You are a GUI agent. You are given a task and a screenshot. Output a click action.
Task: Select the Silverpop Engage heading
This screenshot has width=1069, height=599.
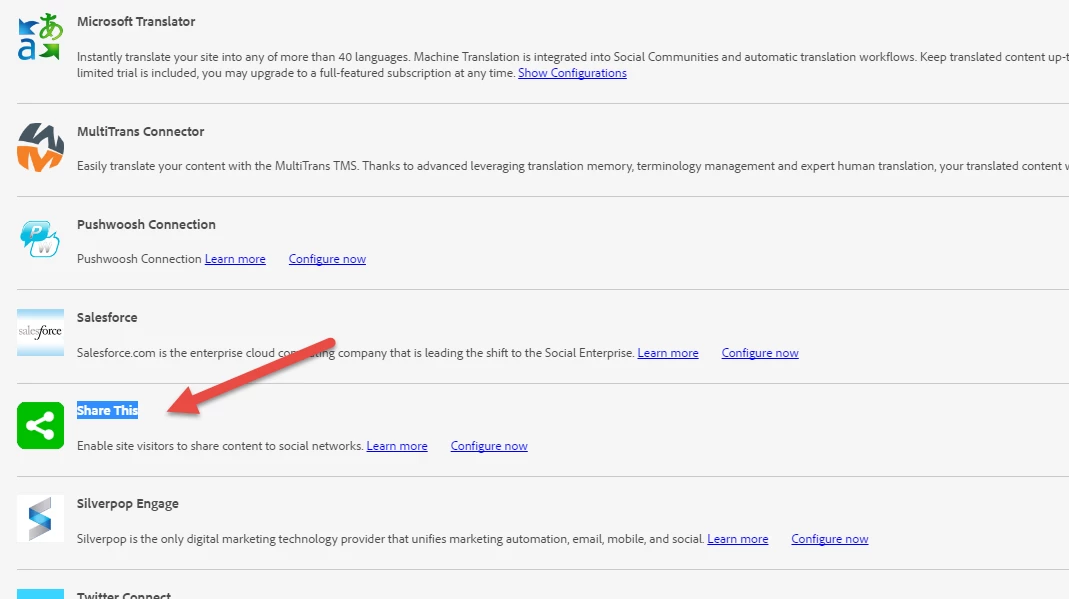coord(127,504)
